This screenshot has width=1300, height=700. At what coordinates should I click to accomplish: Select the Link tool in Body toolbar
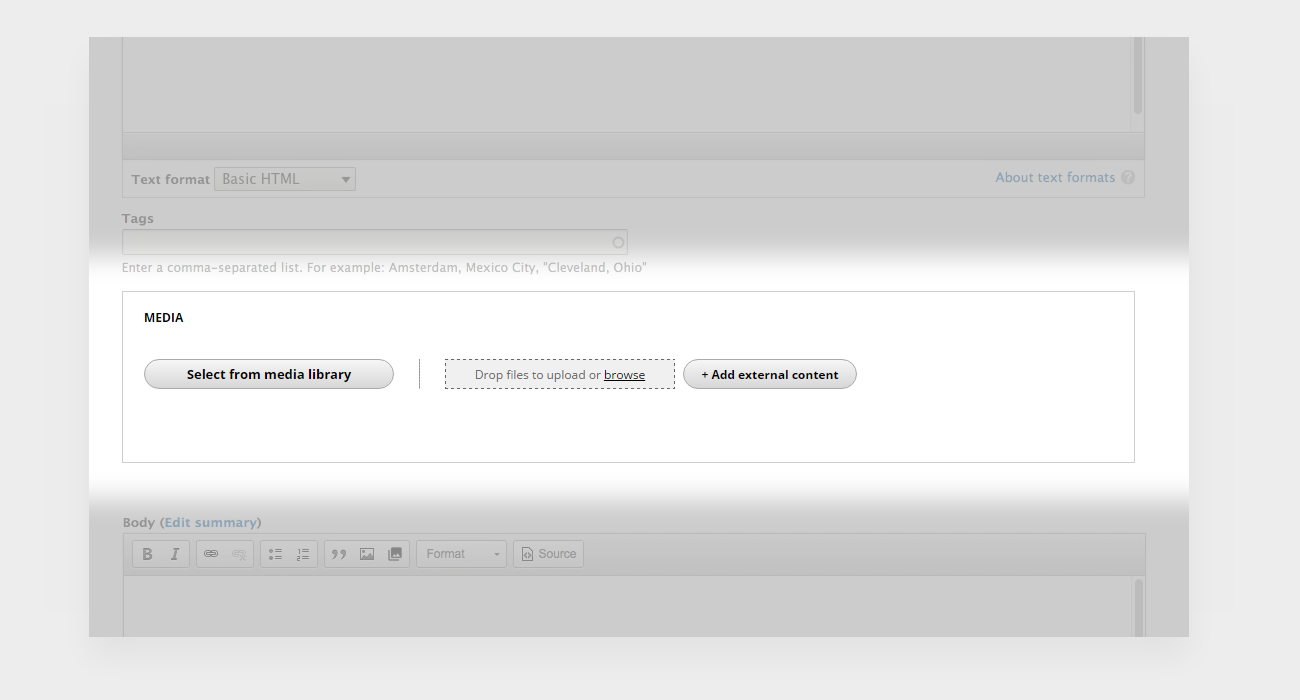pos(212,553)
